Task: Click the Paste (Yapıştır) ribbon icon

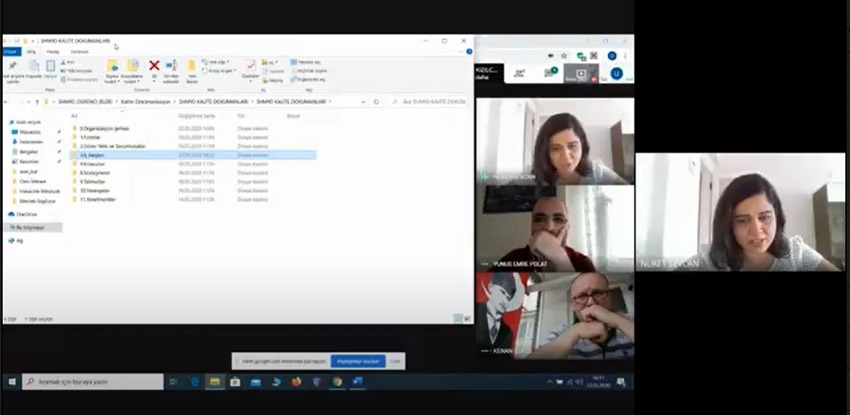Action: pyautogui.click(x=49, y=68)
